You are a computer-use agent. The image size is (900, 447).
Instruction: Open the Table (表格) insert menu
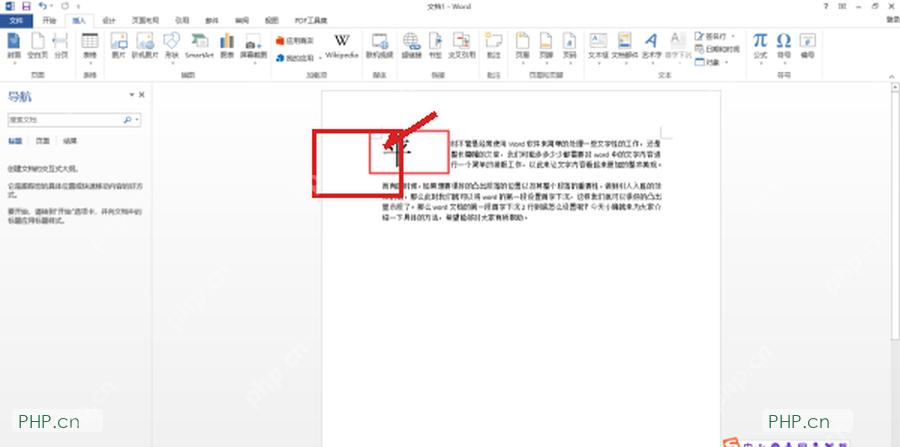tap(90, 48)
